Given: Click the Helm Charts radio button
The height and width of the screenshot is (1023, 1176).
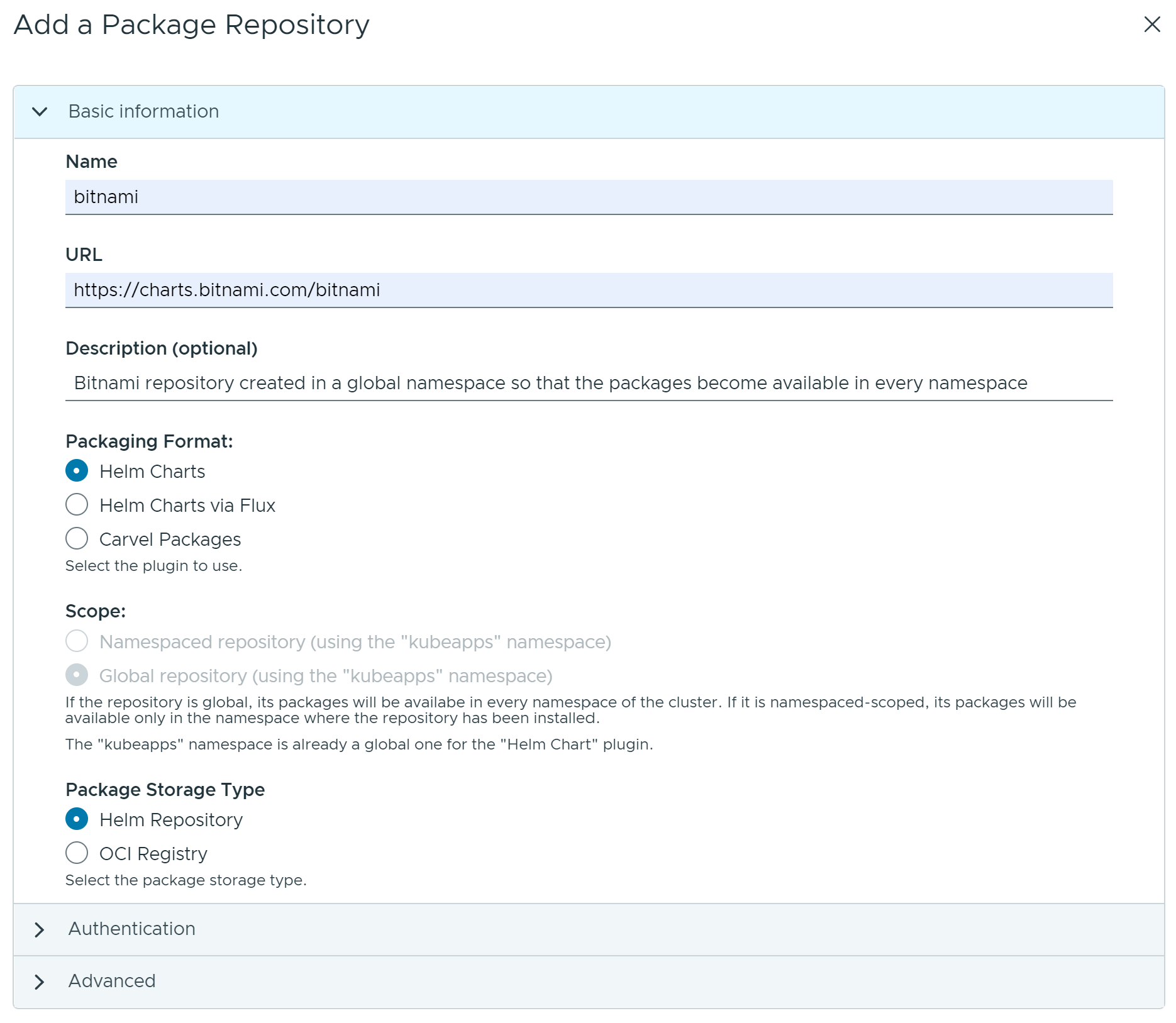Looking at the screenshot, I should [x=77, y=470].
